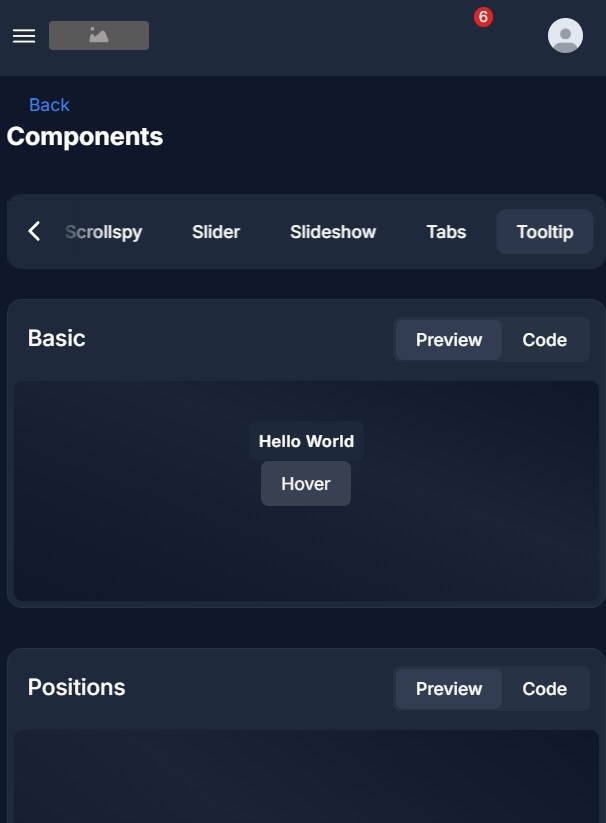Click the Positions section title
The image size is (606, 823).
[x=77, y=687]
